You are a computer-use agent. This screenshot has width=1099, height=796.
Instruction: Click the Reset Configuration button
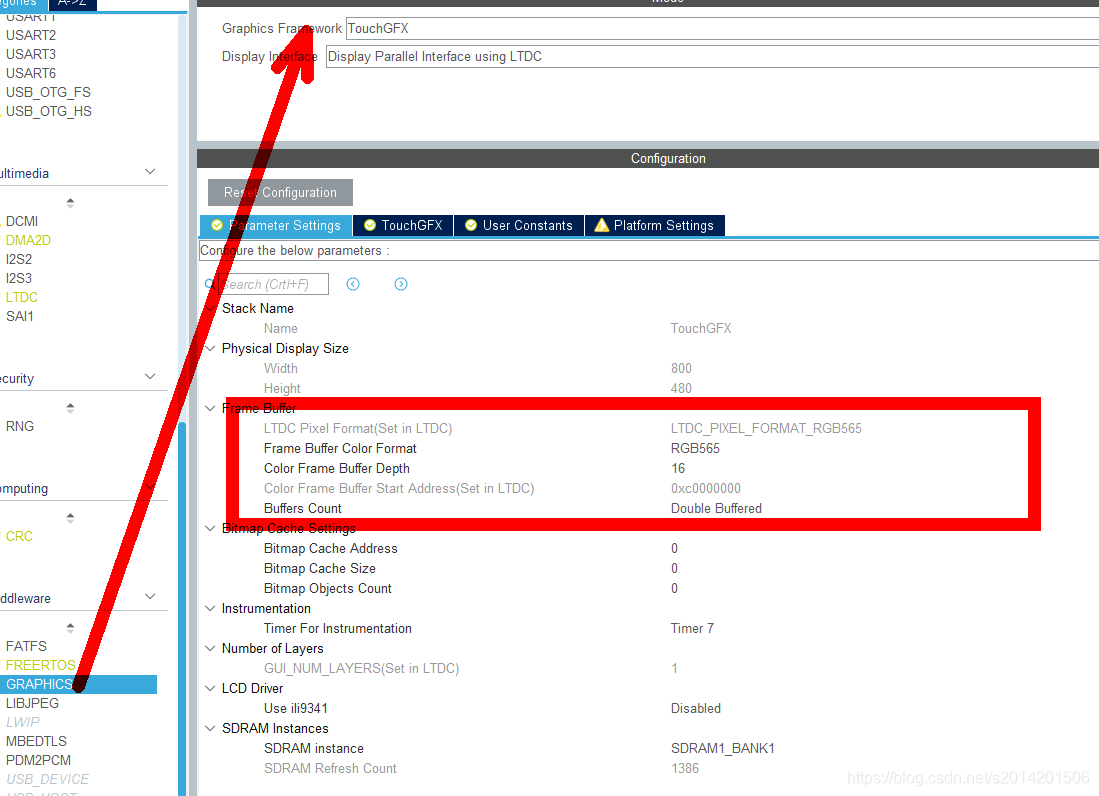click(x=280, y=192)
